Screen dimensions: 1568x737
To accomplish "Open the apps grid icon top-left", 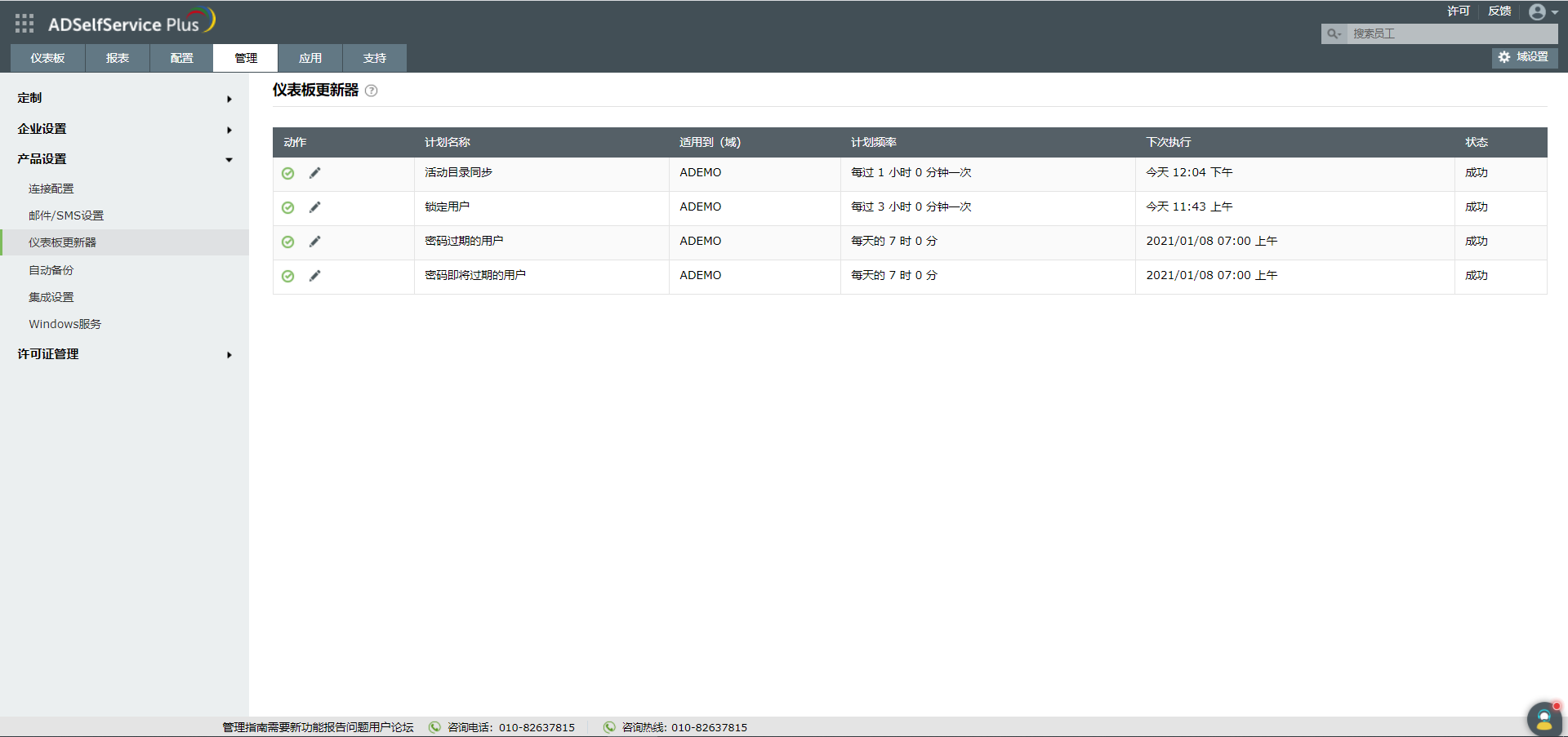I will (x=24, y=23).
